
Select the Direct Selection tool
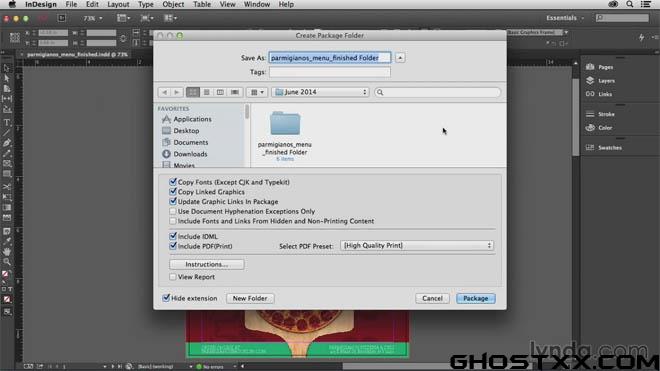click(x=7, y=78)
